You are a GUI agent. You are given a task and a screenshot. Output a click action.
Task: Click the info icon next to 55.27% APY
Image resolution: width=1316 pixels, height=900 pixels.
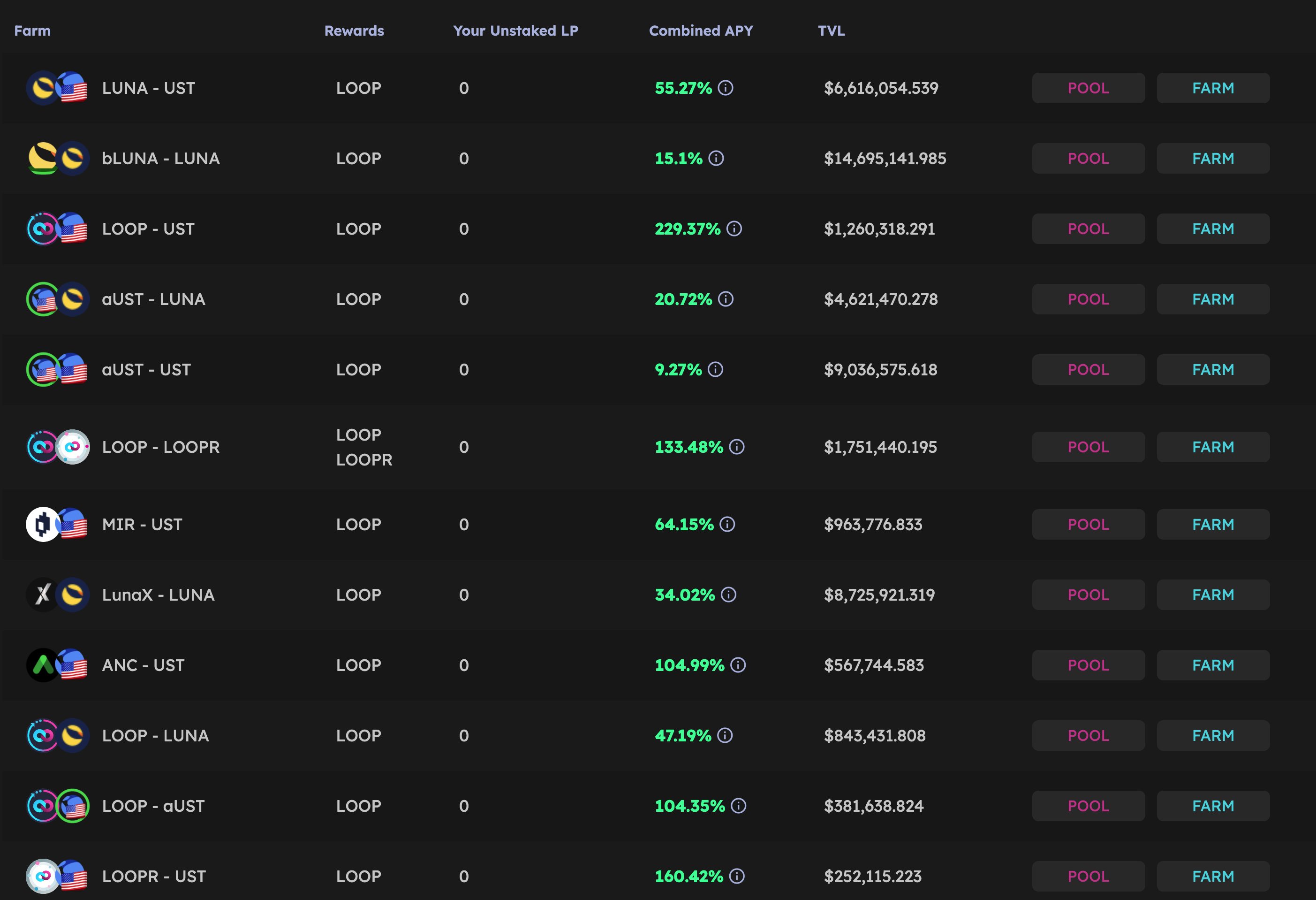726,88
